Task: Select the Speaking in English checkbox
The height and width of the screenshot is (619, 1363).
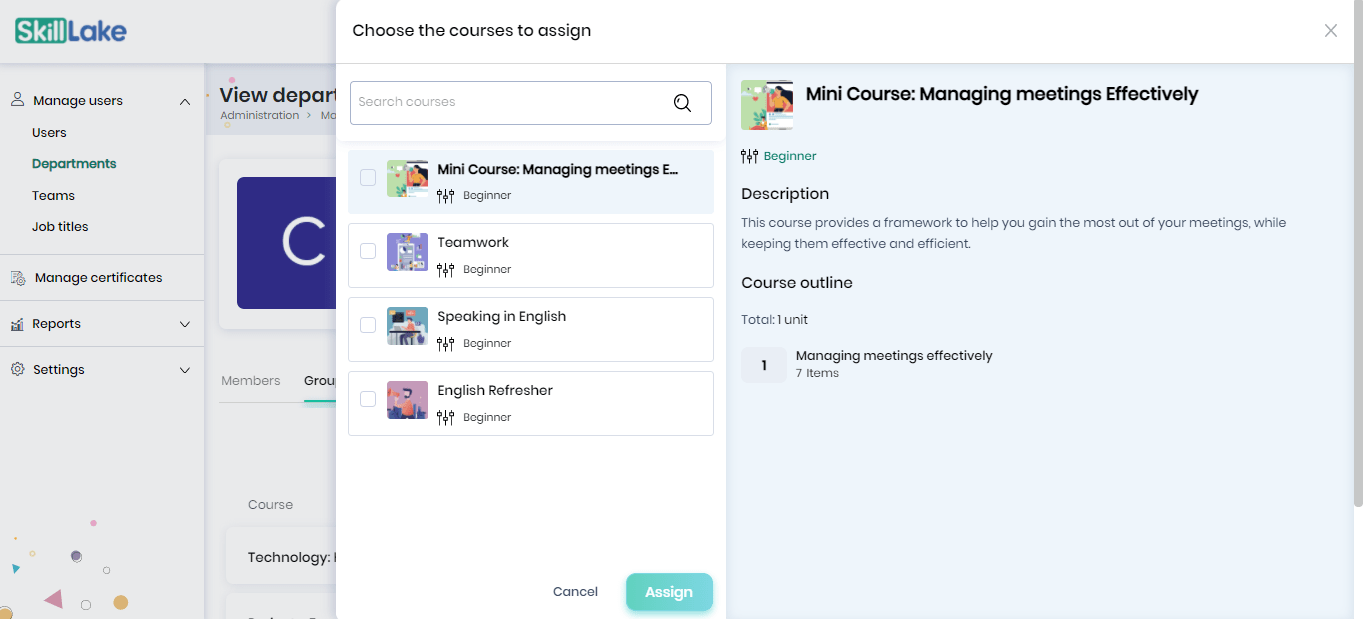Action: [x=368, y=325]
